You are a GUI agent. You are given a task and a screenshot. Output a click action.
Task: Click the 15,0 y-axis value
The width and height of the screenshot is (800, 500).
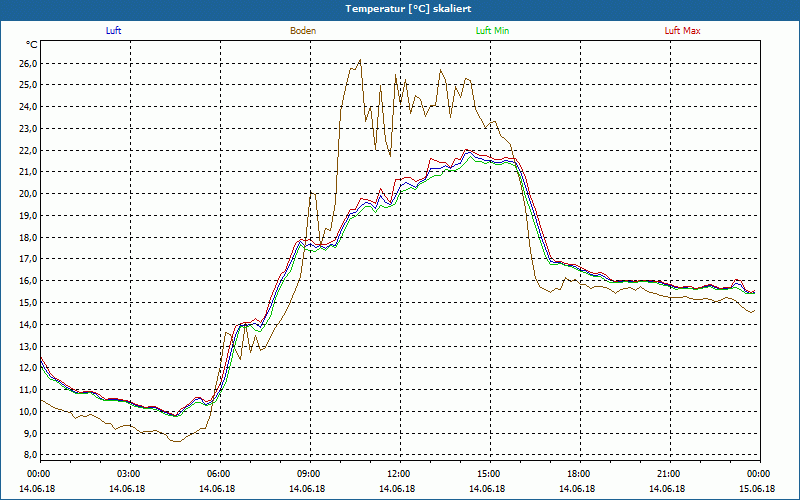point(28,303)
